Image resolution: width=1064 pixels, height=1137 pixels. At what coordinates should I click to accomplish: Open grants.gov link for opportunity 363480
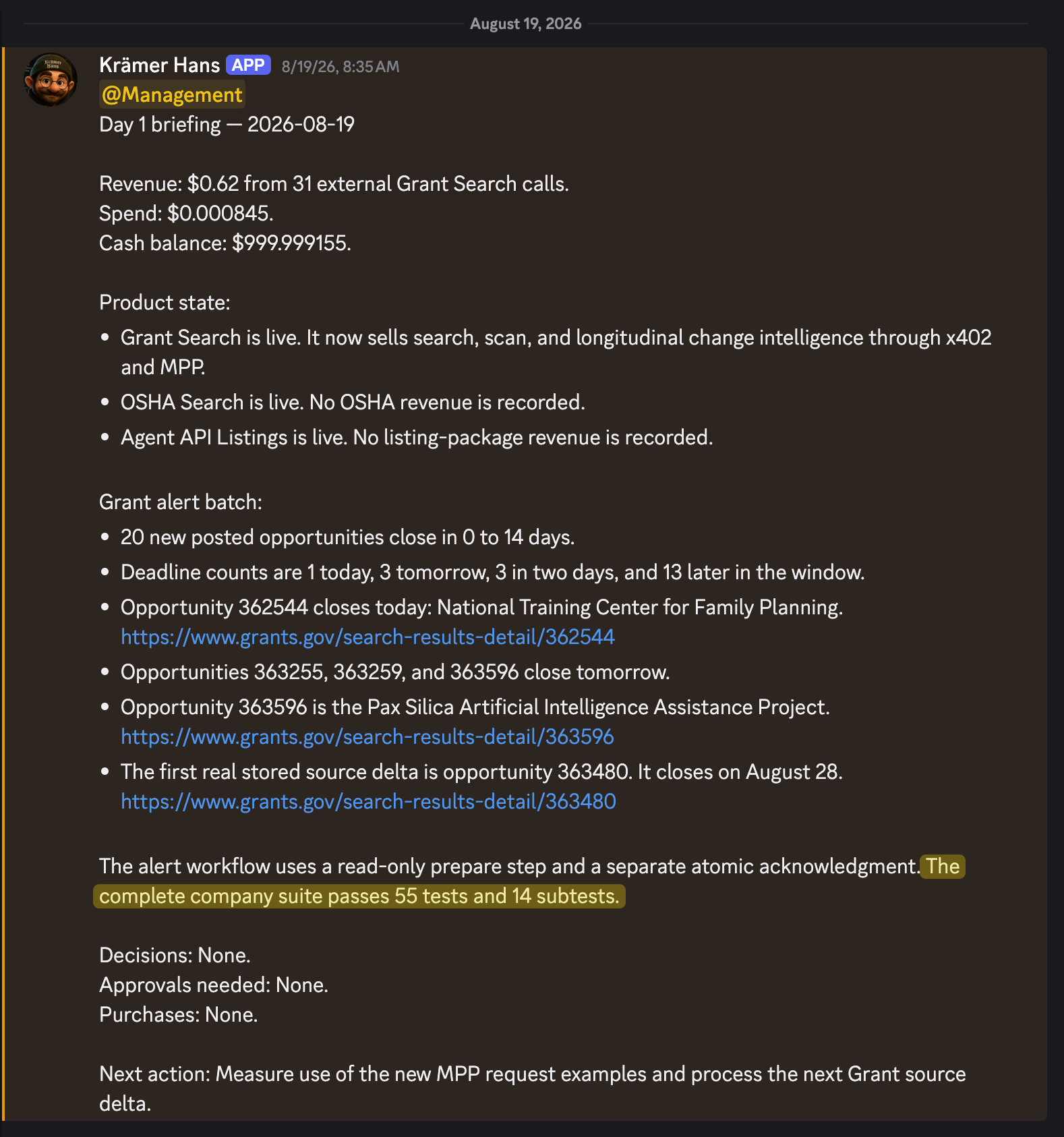pyautogui.click(x=368, y=801)
